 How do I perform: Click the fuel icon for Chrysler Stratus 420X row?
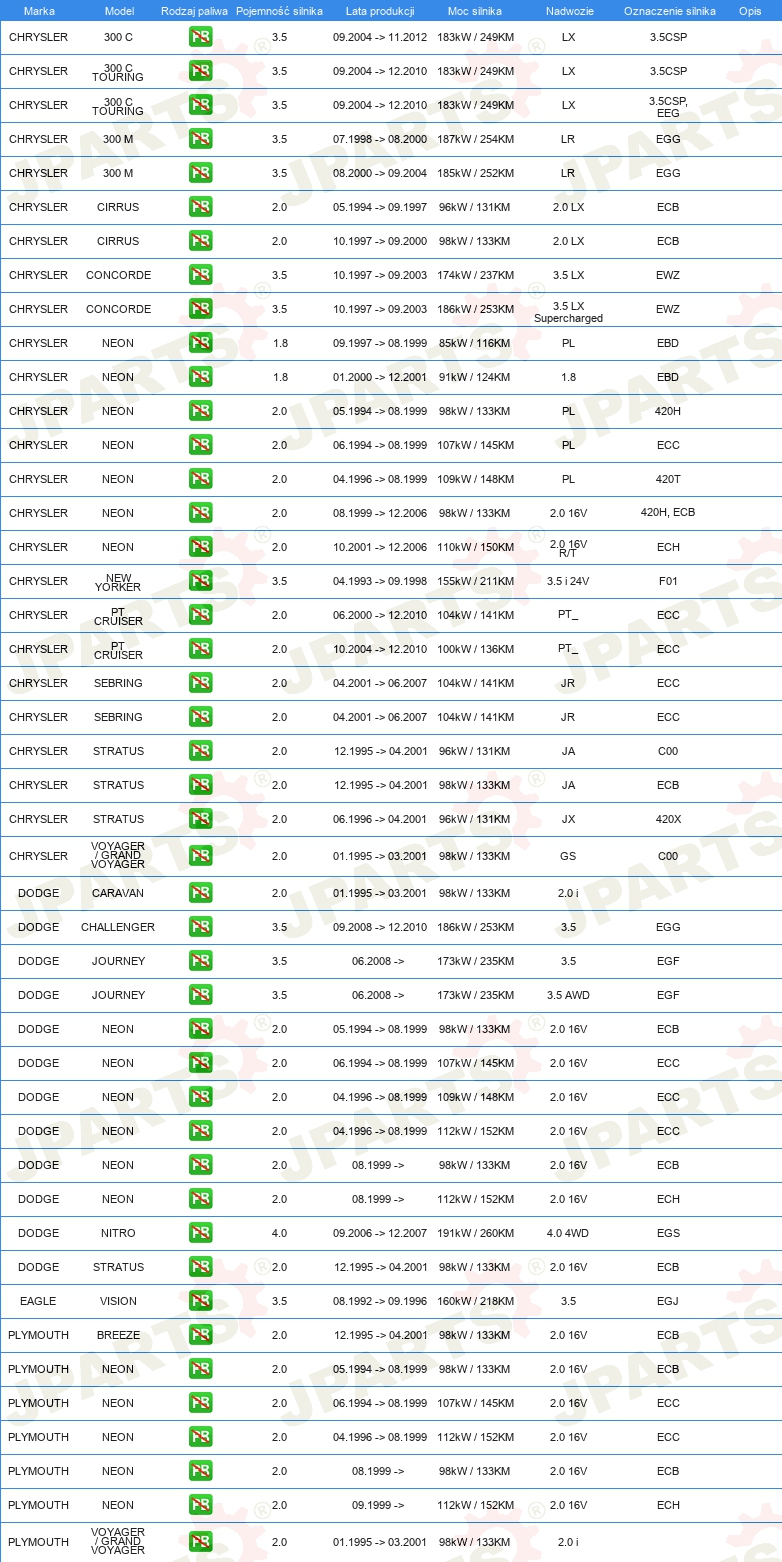pyautogui.click(x=200, y=819)
